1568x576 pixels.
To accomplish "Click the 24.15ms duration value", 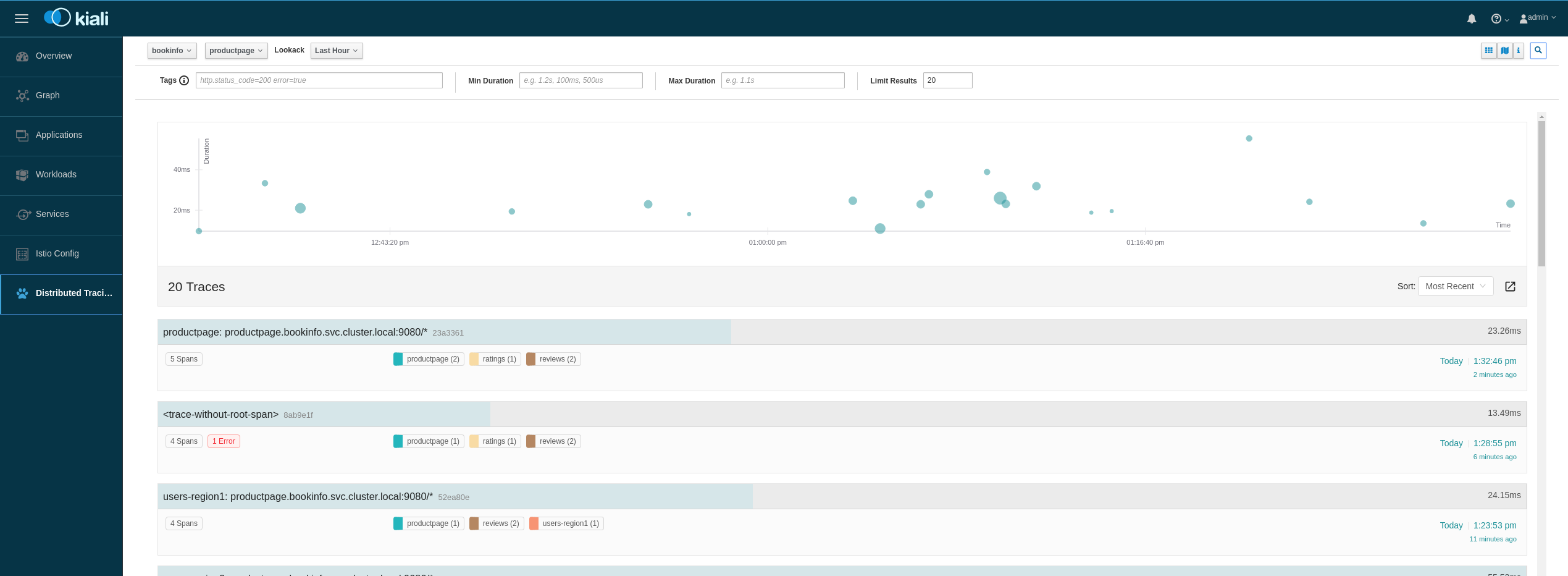I will [1504, 496].
